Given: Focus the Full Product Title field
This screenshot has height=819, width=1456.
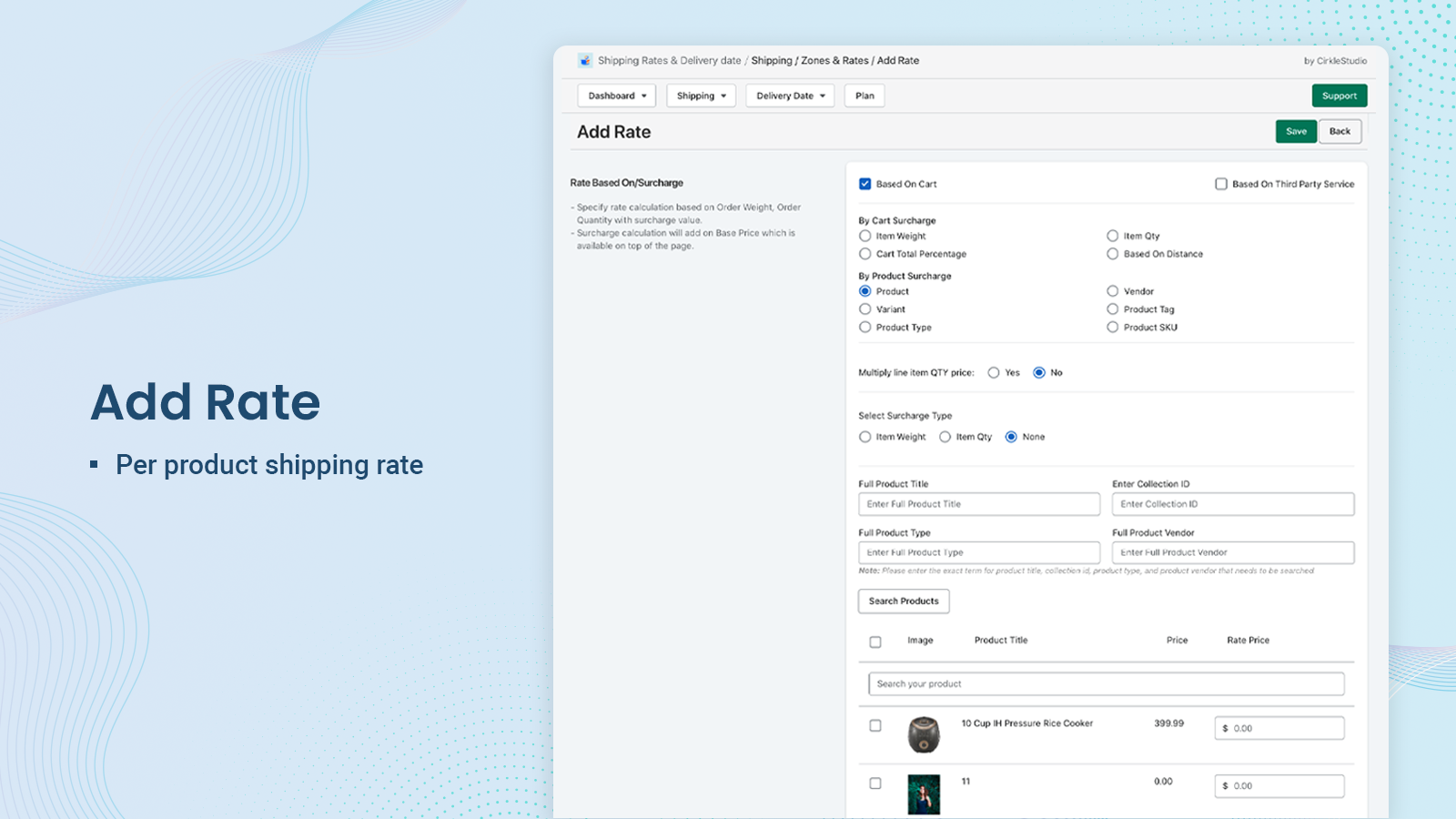Looking at the screenshot, I should point(978,504).
